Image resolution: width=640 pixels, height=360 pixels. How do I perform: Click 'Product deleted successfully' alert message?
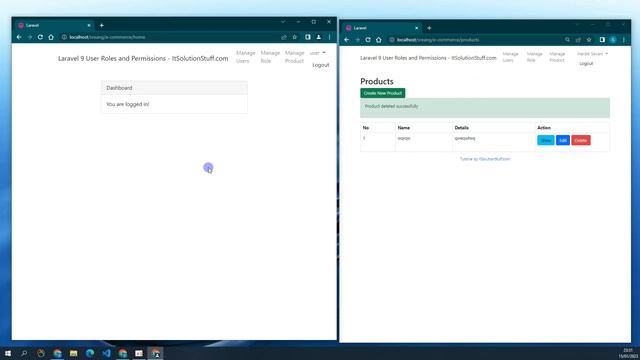click(391, 106)
